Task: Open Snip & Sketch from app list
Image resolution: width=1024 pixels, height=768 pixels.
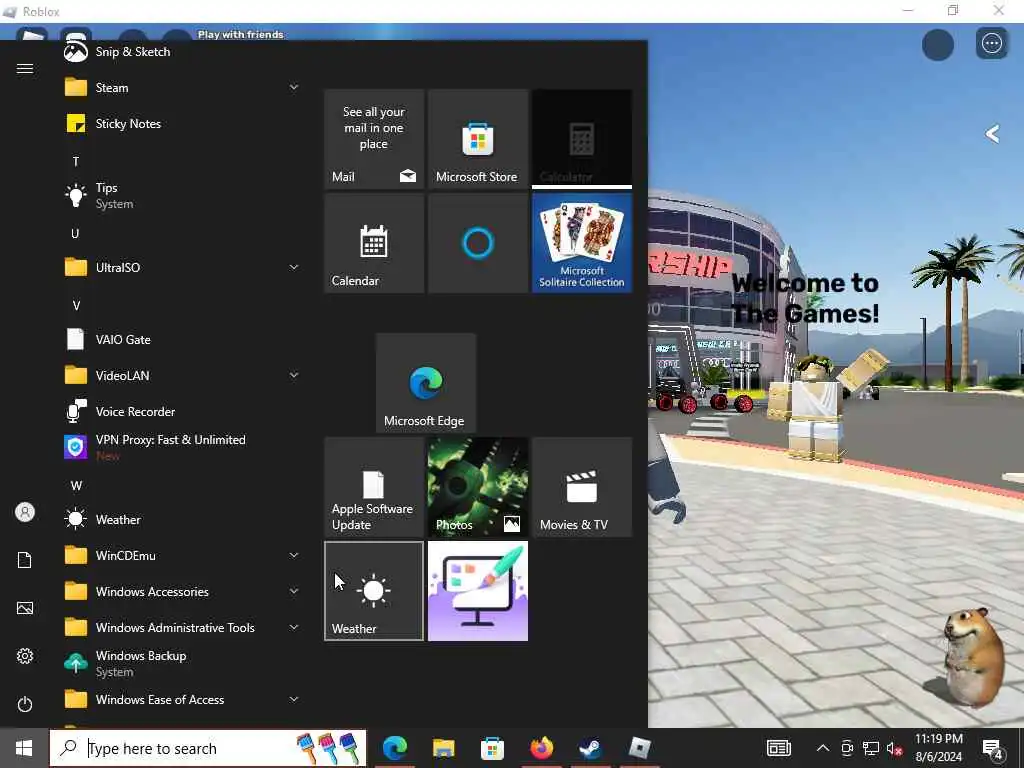Action: click(181, 52)
